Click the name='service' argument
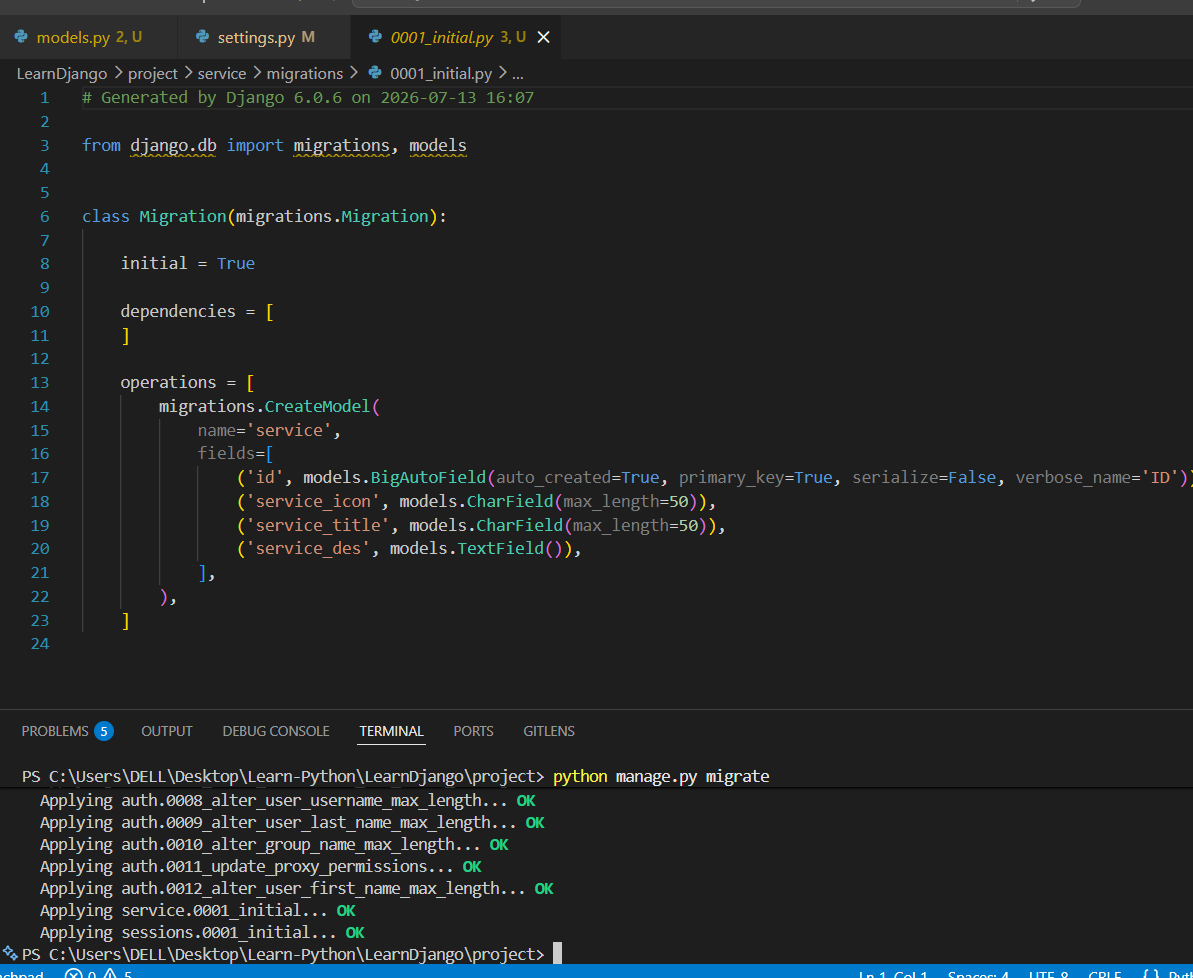The width and height of the screenshot is (1193, 978). (x=265, y=430)
